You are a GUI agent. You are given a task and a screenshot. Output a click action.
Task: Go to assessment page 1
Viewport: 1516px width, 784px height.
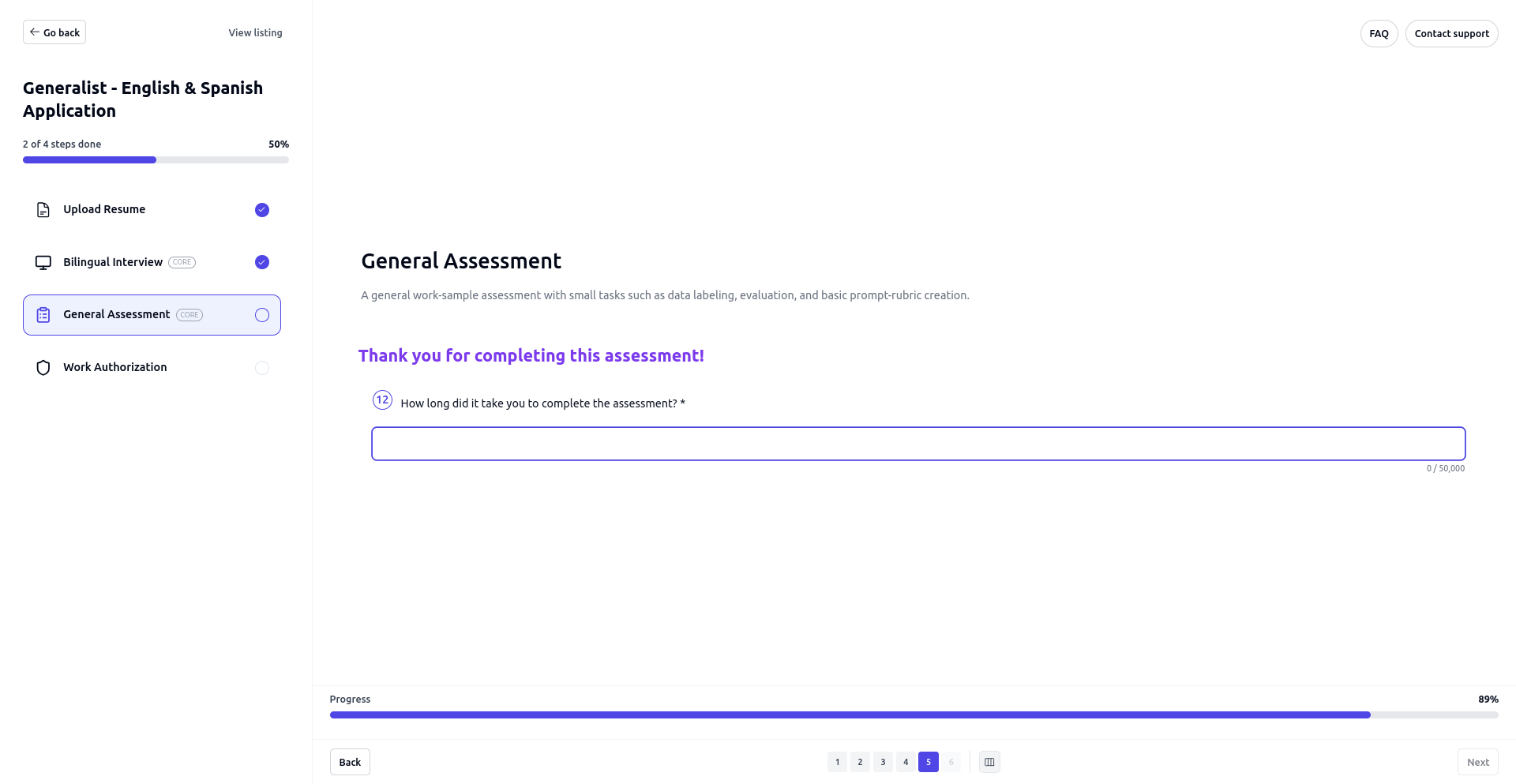(x=837, y=762)
